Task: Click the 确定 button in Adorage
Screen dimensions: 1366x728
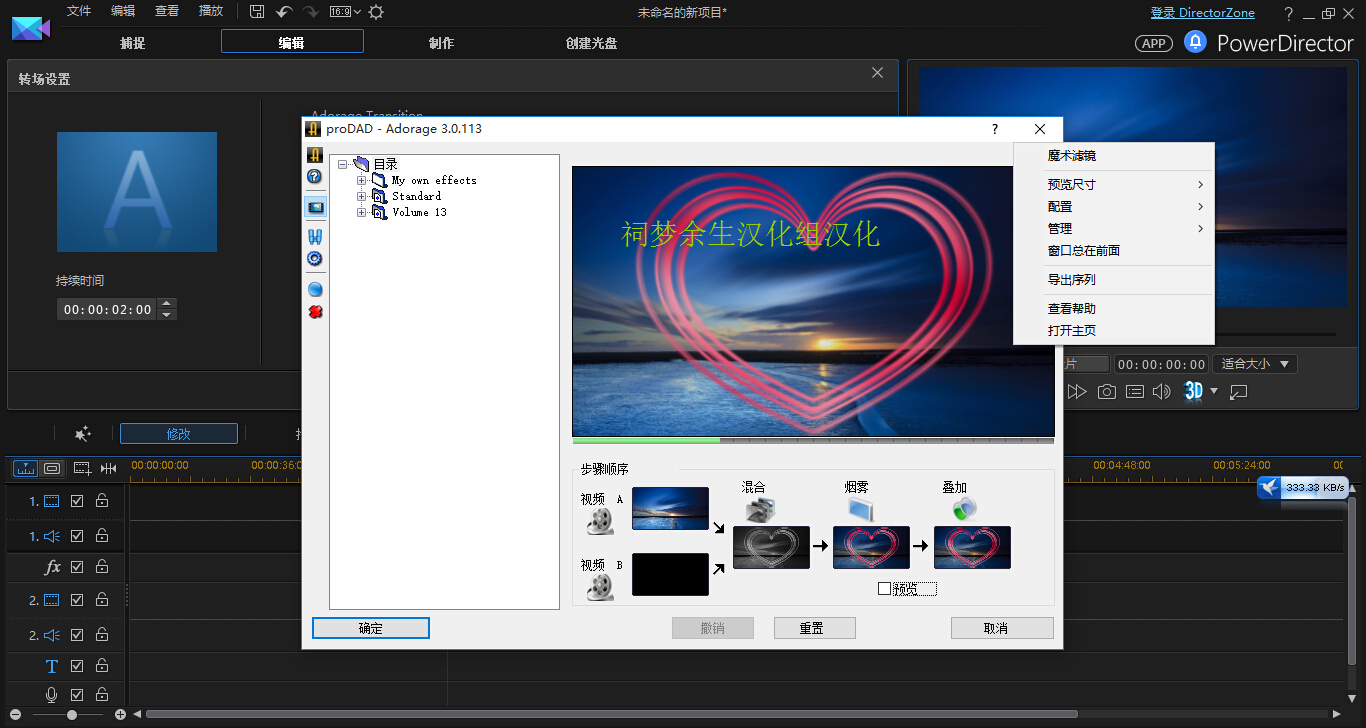Action: [x=371, y=628]
